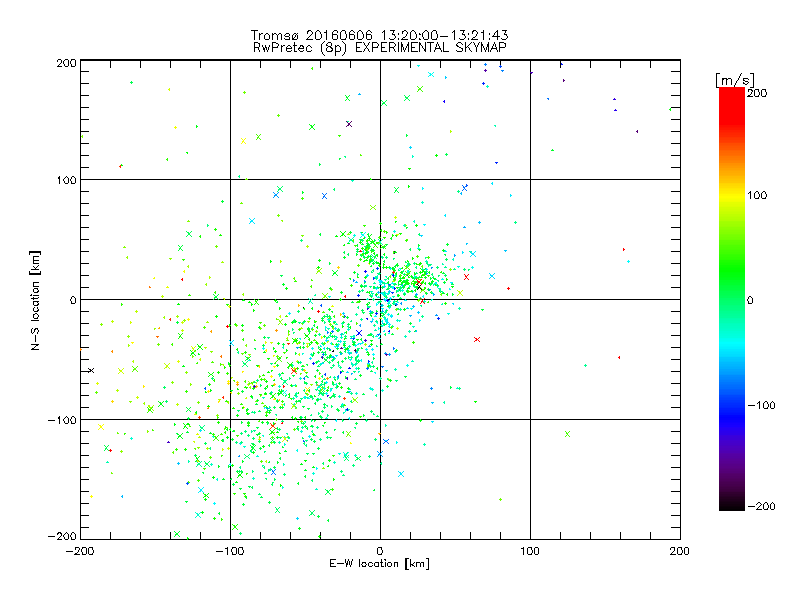Click the N-S axis tick label '-200'

(x=62, y=536)
